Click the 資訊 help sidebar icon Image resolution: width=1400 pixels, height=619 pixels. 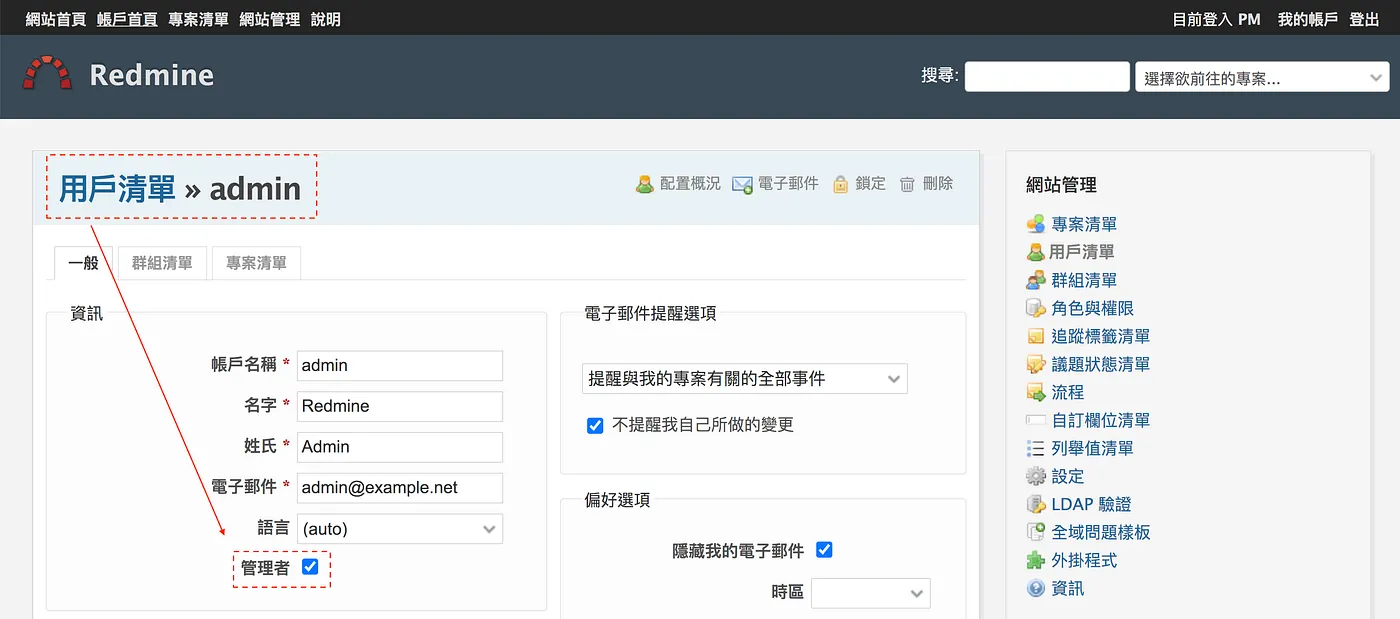pos(1036,588)
